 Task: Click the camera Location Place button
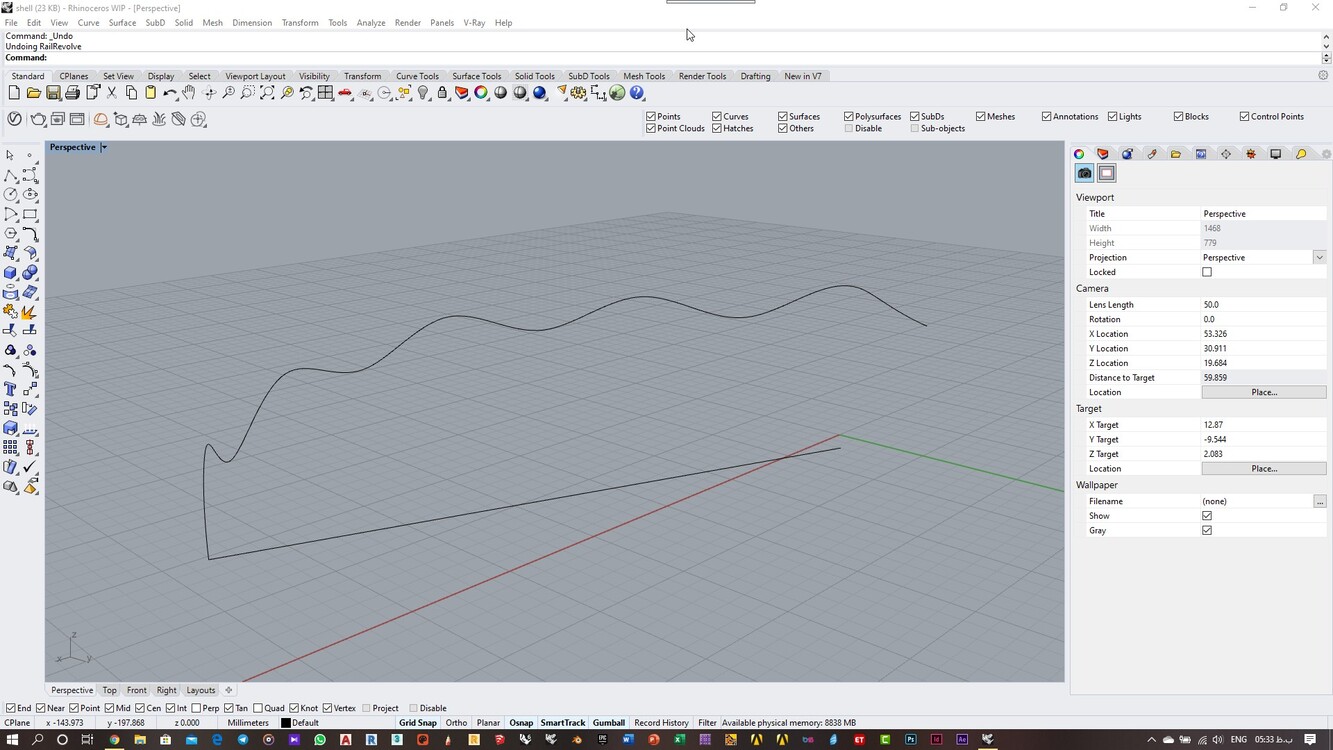pyautogui.click(x=1264, y=392)
